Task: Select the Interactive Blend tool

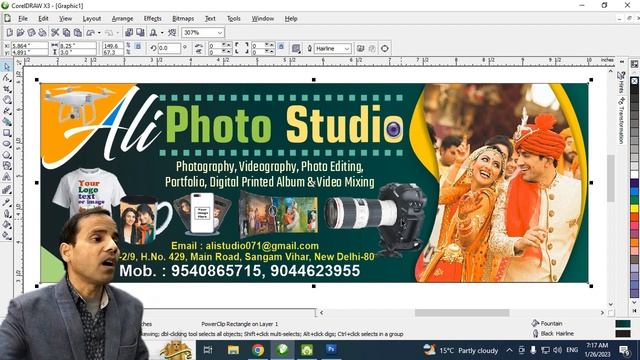Action: point(7,190)
